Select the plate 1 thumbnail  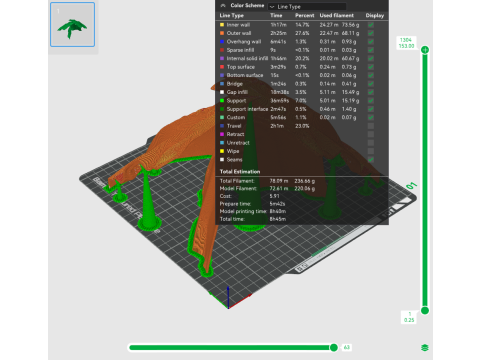pos(72,24)
